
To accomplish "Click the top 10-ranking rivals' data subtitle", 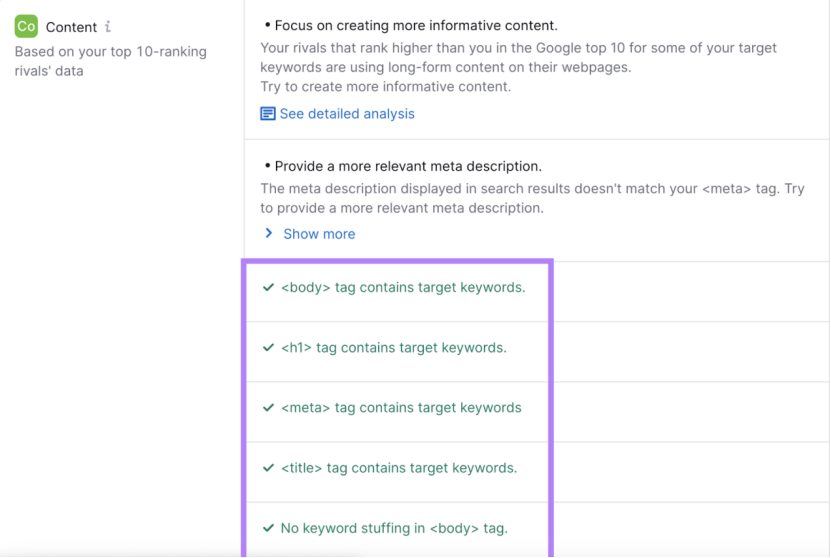I will coord(110,61).
